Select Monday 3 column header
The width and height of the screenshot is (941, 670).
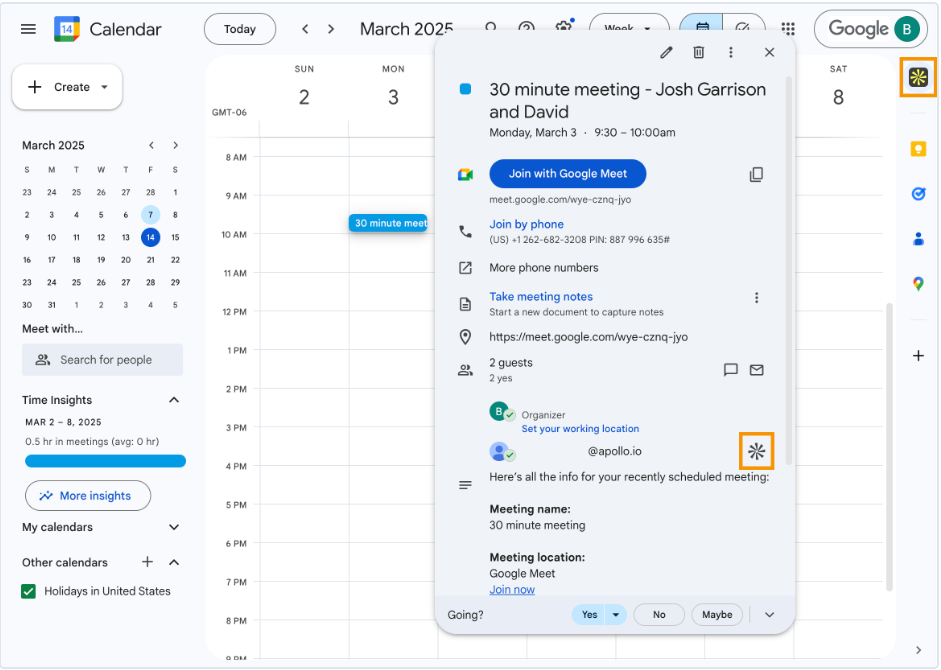click(x=393, y=87)
